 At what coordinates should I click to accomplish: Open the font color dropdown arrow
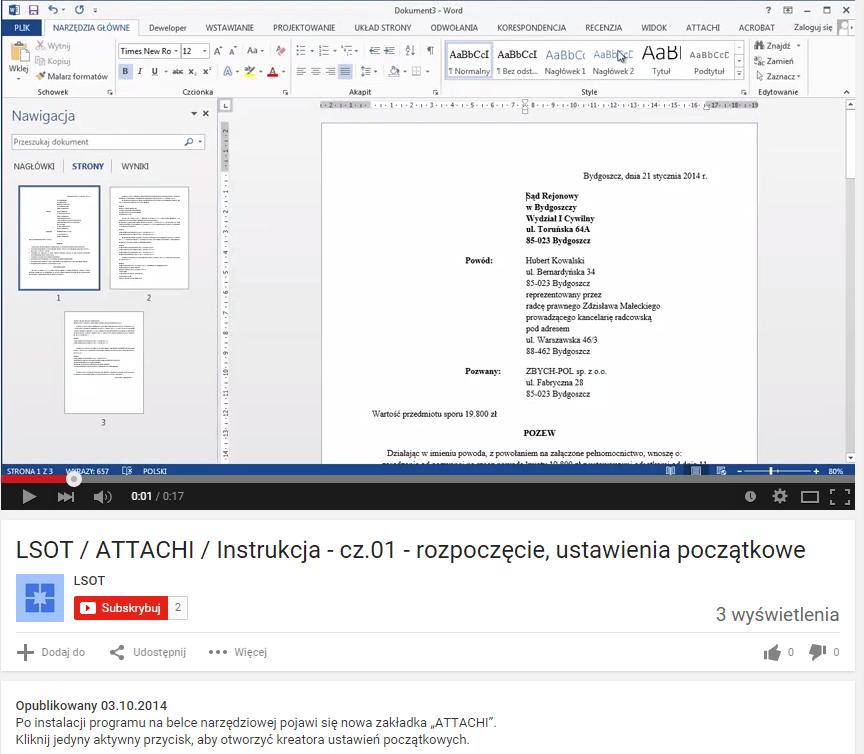coord(284,72)
